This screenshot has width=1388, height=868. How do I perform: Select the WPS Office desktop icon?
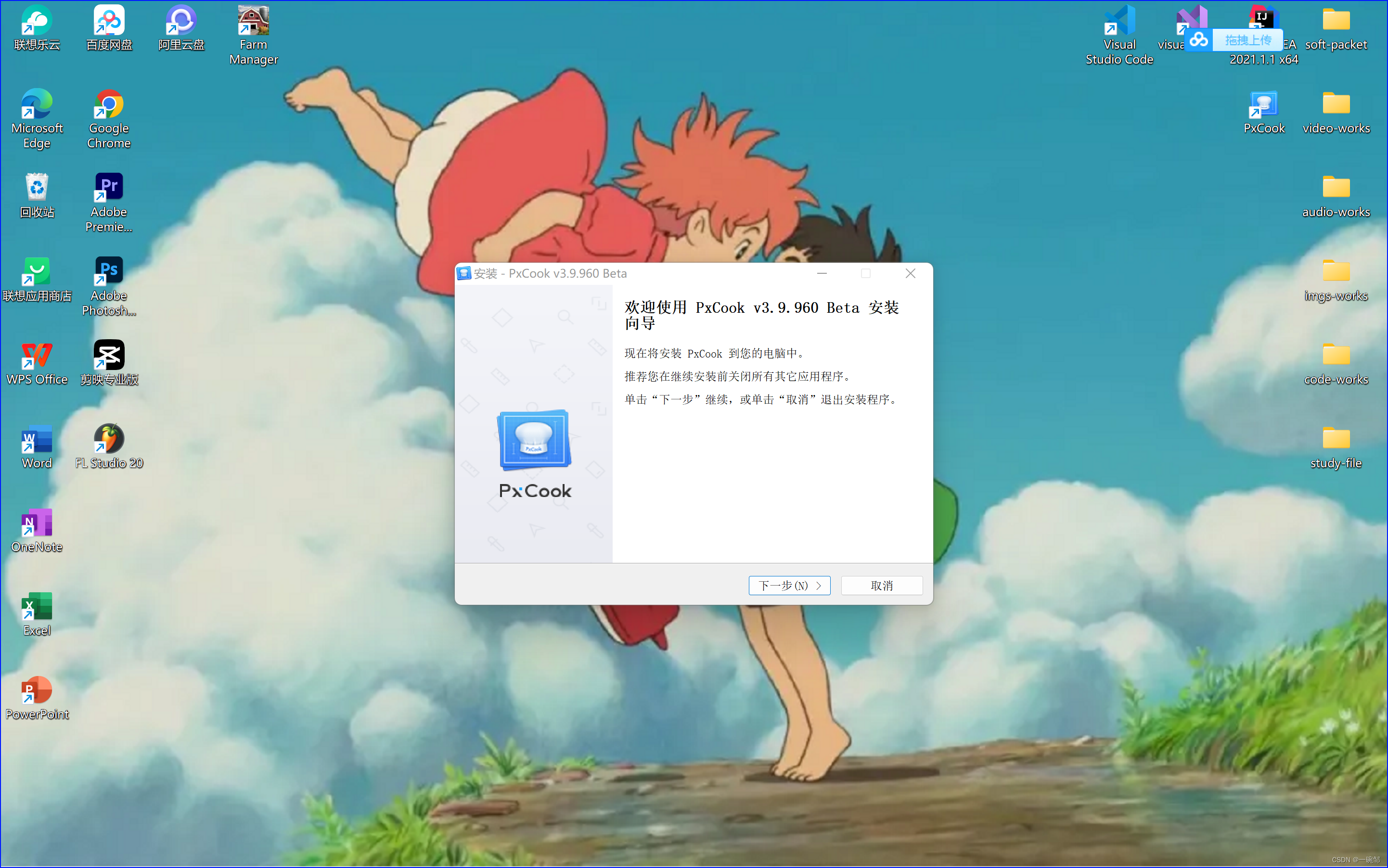(x=37, y=363)
